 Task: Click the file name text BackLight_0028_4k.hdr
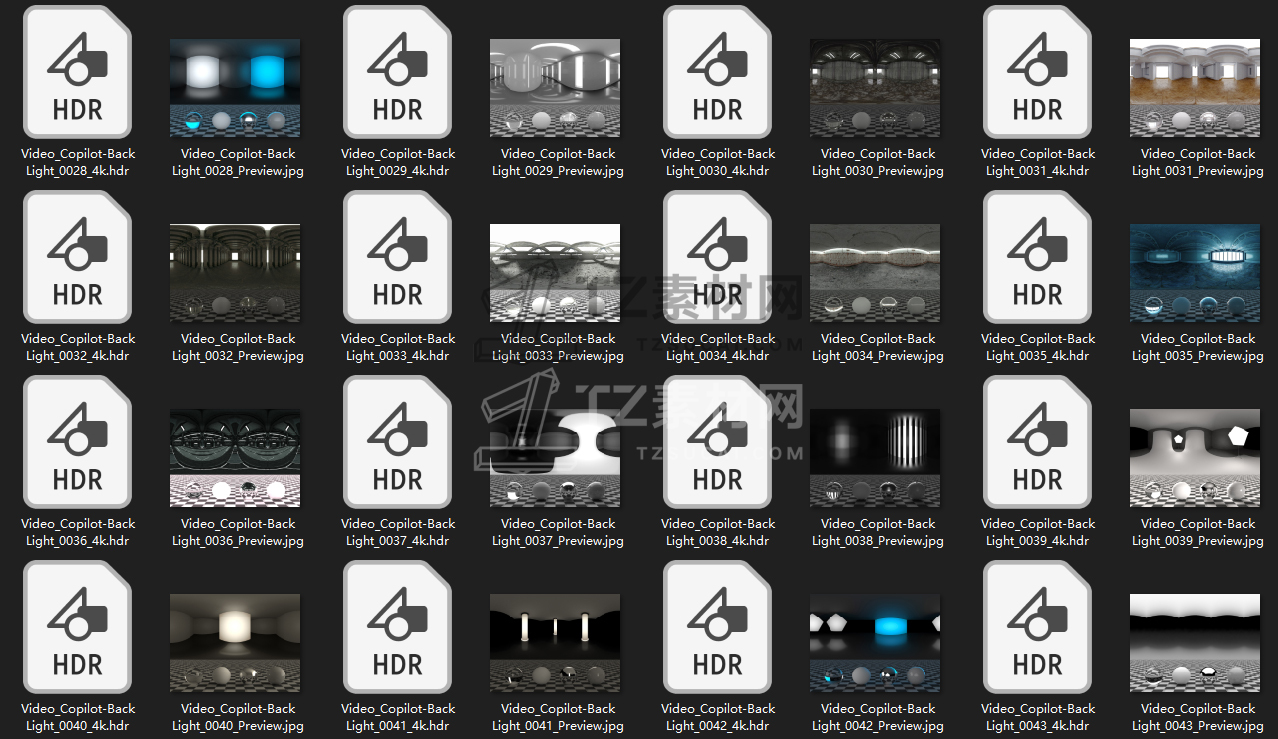point(78,162)
